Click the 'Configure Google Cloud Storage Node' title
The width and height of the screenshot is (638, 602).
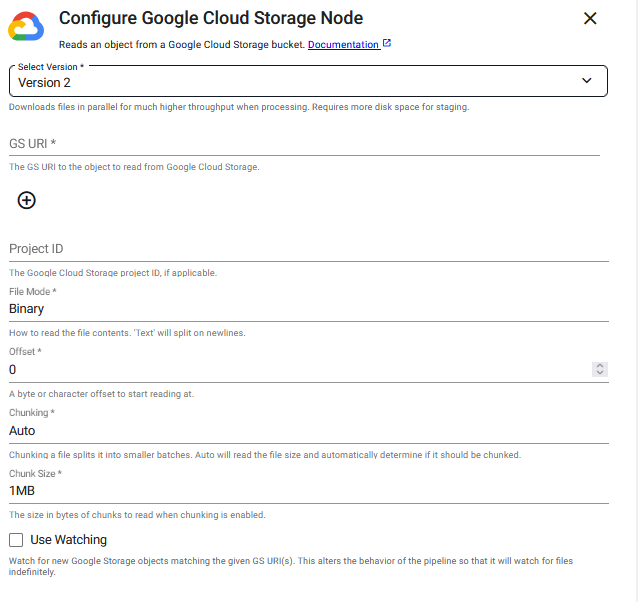point(211,18)
